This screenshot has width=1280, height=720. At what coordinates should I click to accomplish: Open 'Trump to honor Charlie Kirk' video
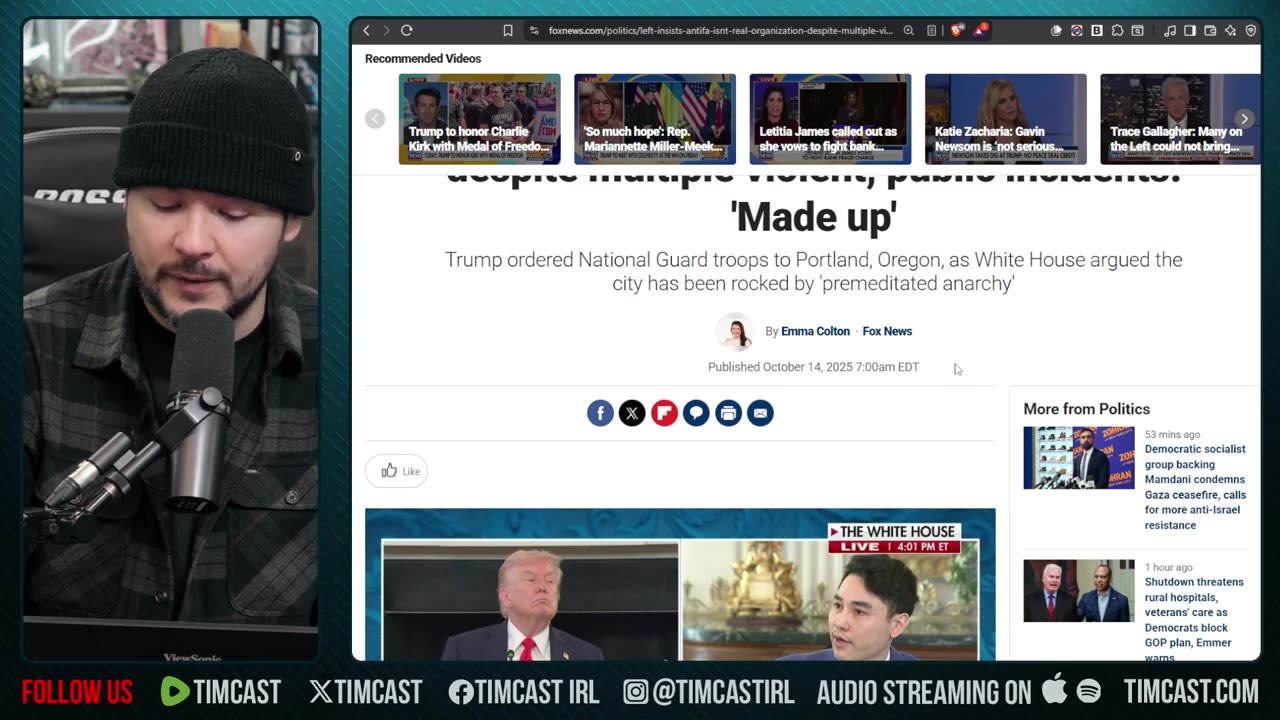point(480,119)
